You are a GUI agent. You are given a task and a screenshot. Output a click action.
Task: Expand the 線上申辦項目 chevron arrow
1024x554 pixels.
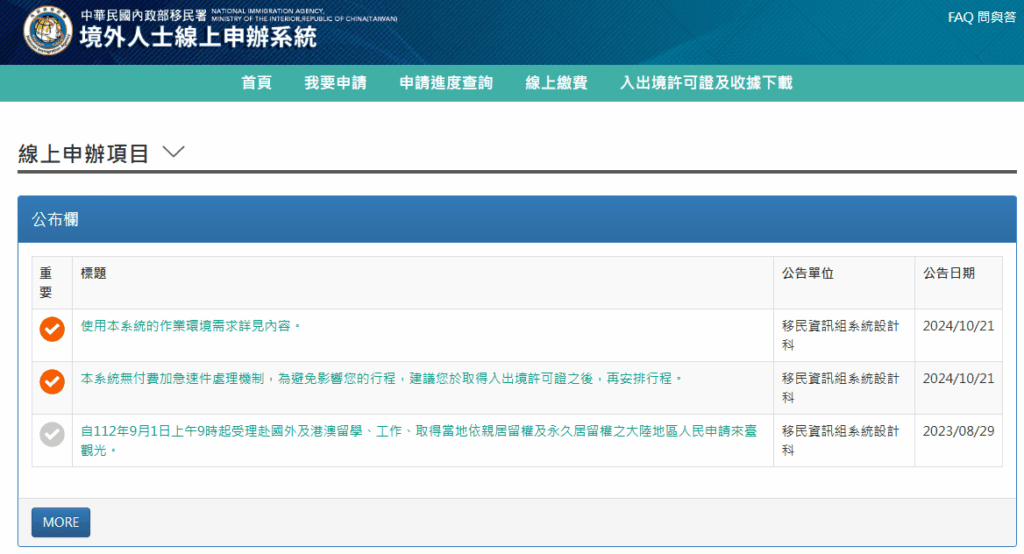coord(173,152)
